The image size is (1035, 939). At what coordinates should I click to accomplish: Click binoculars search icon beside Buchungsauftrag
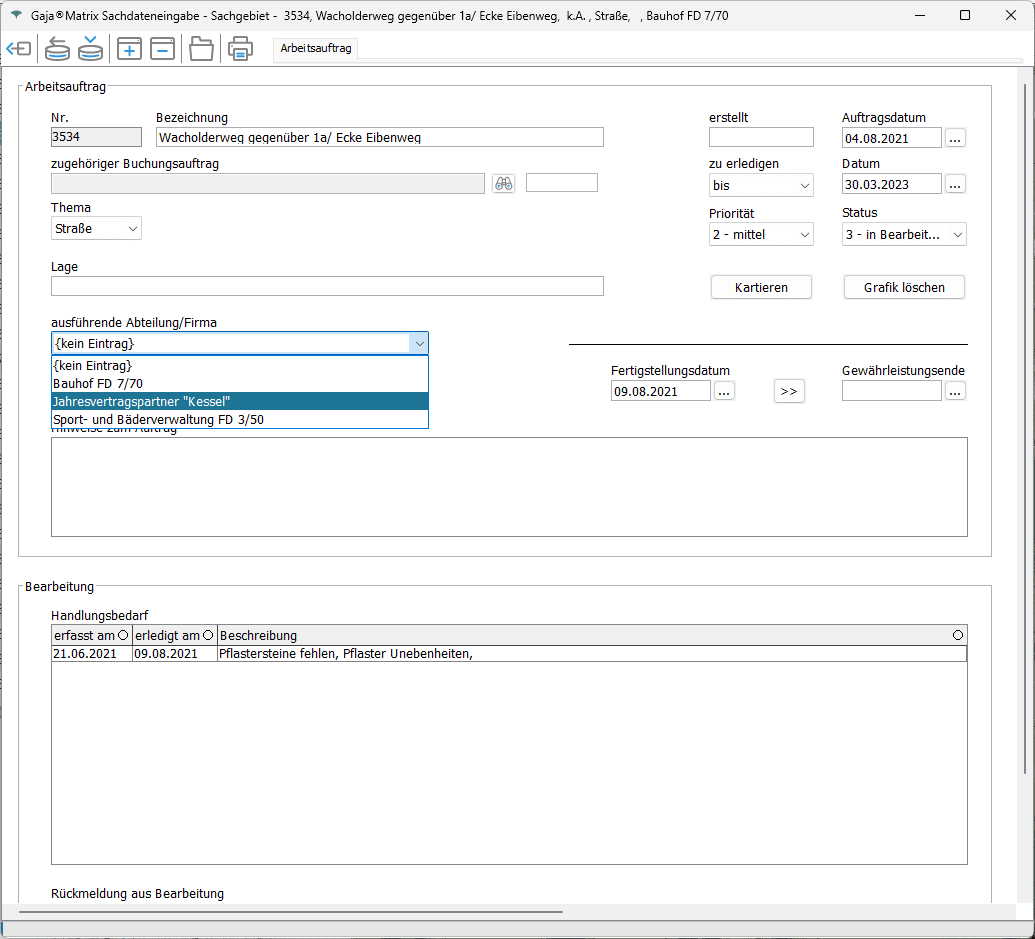[x=504, y=183]
